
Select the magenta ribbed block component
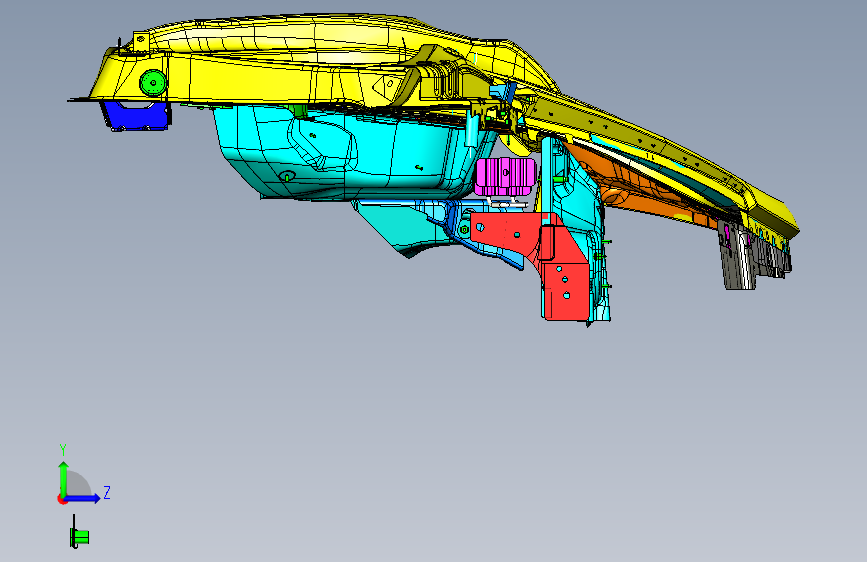coord(505,176)
